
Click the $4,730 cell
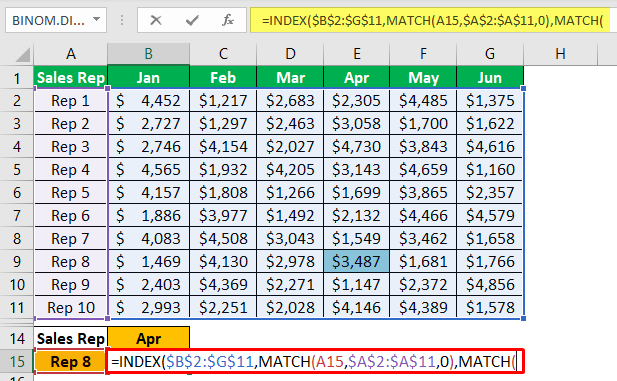pos(357,147)
